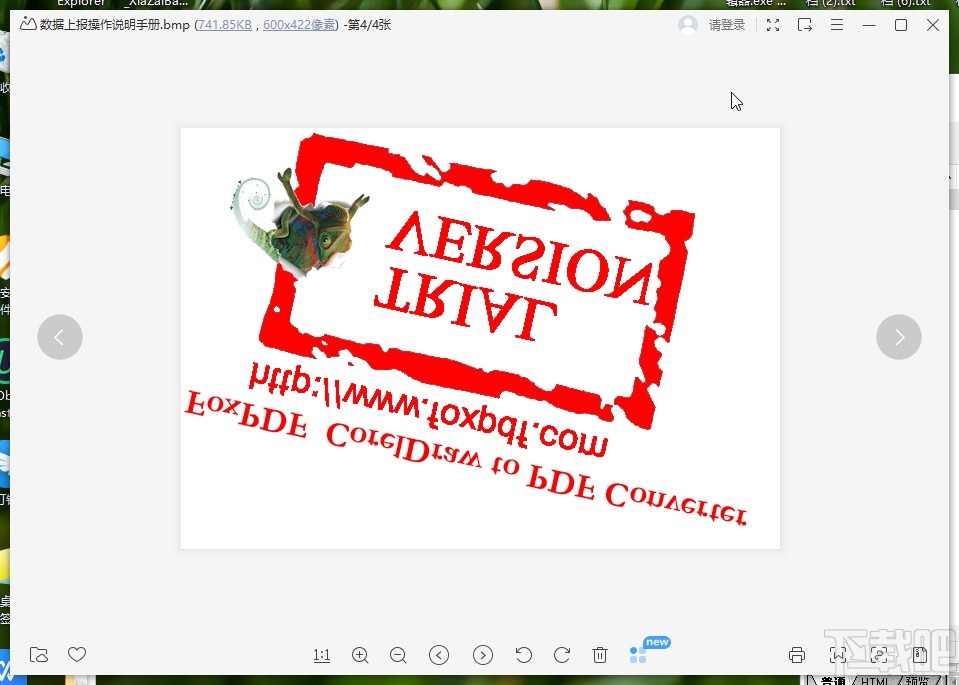The image size is (959, 685).
Task: Click the previous image toolbar arrow
Action: tap(439, 655)
